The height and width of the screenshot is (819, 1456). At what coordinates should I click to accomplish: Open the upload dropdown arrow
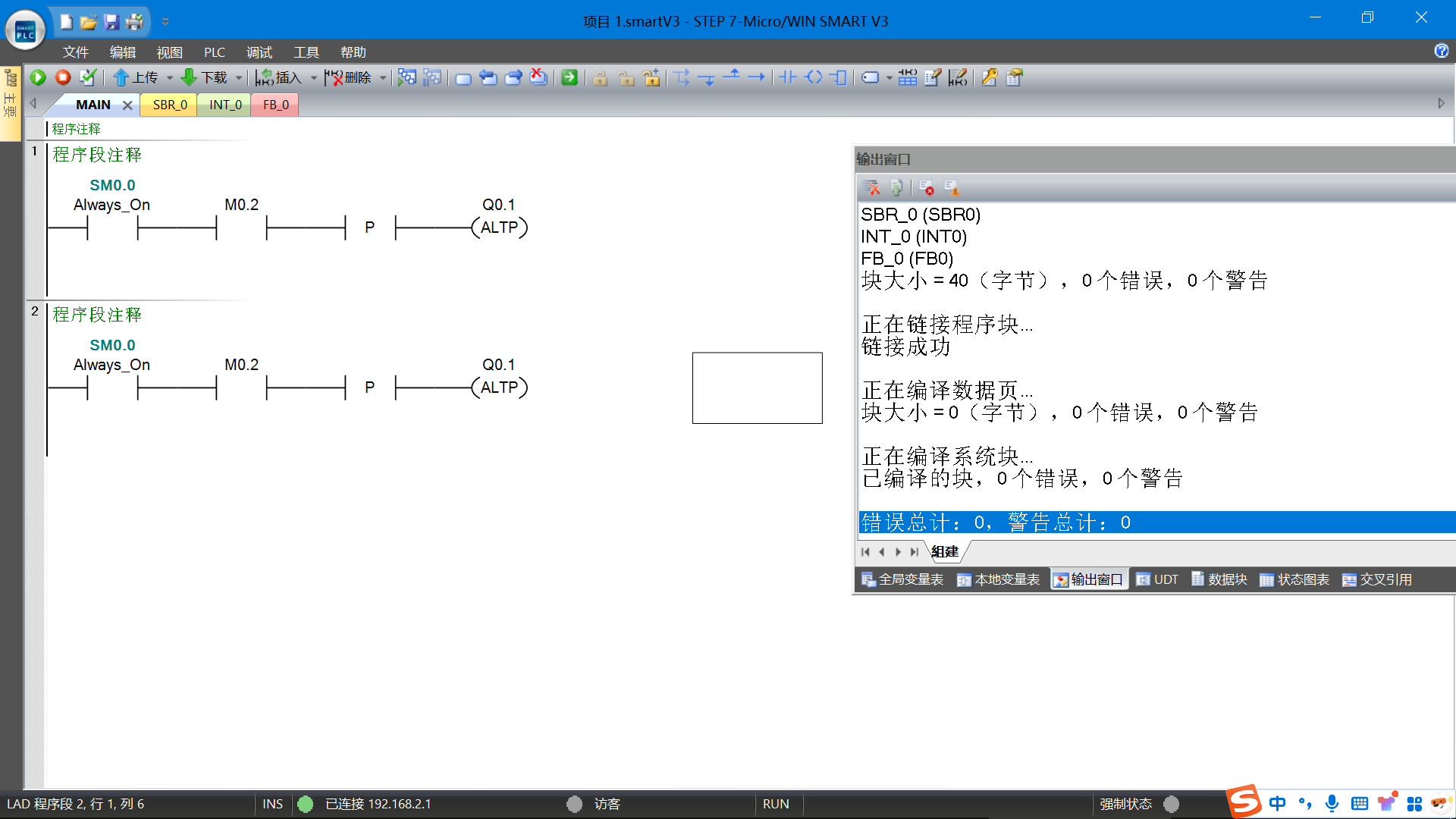pyautogui.click(x=170, y=78)
